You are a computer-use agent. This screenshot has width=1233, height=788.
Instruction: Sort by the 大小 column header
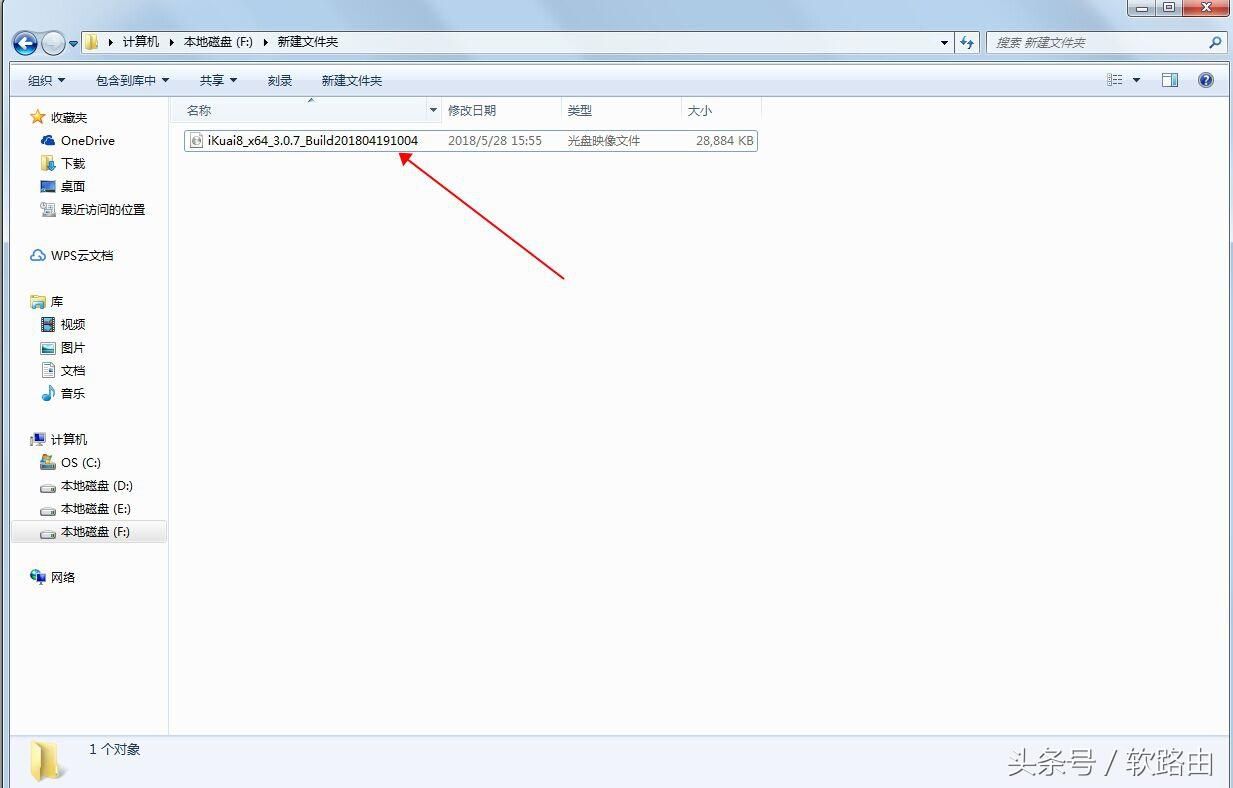(721, 110)
